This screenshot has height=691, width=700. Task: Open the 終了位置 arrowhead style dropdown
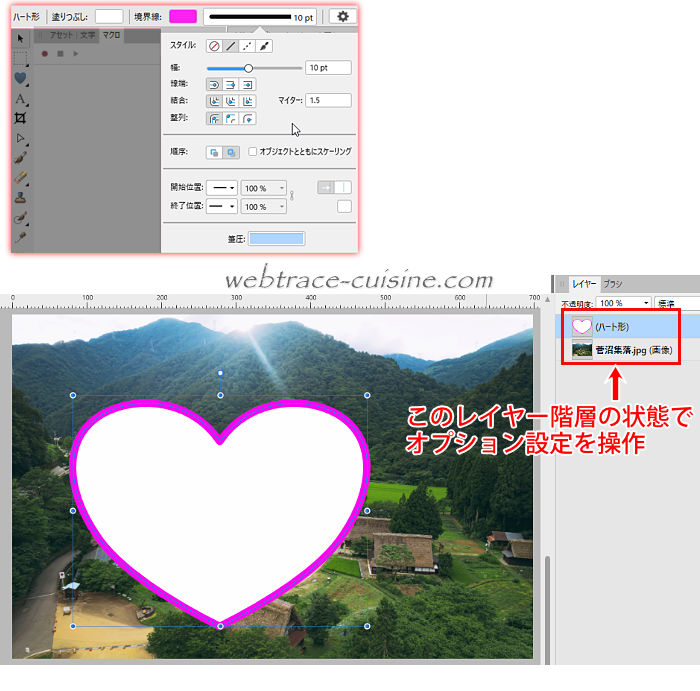(x=220, y=206)
